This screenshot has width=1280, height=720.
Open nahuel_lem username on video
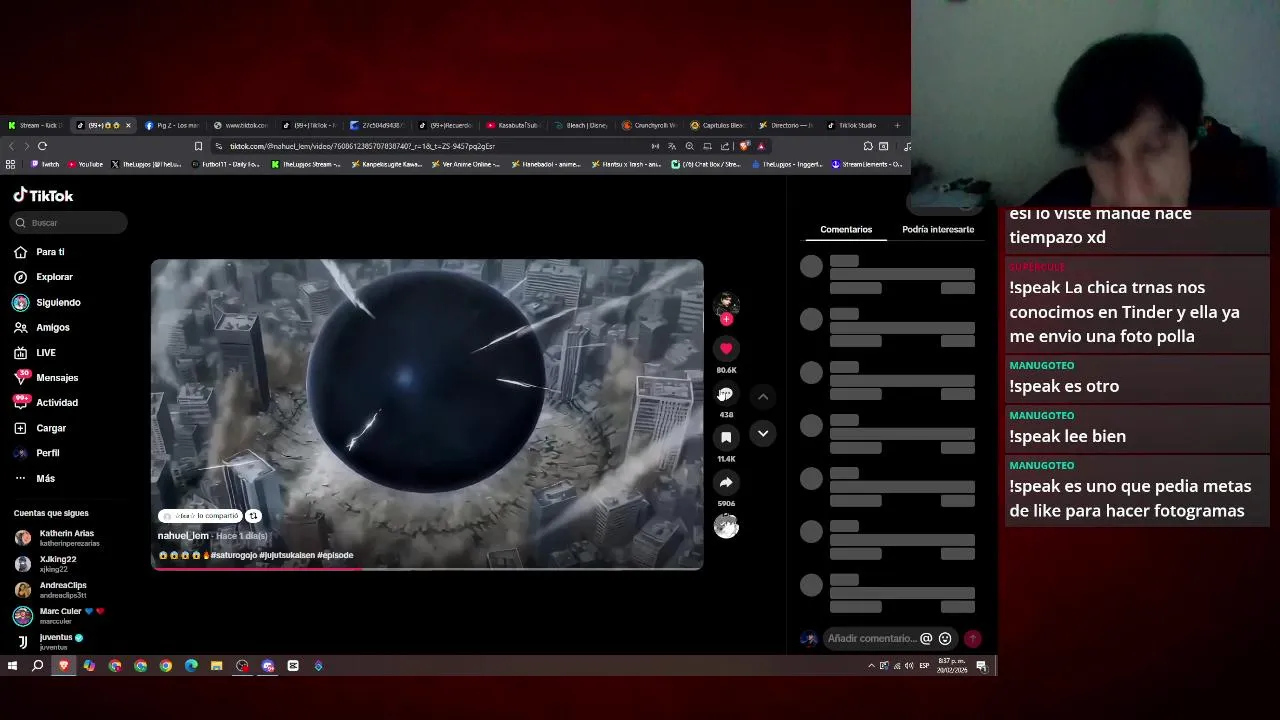click(183, 536)
